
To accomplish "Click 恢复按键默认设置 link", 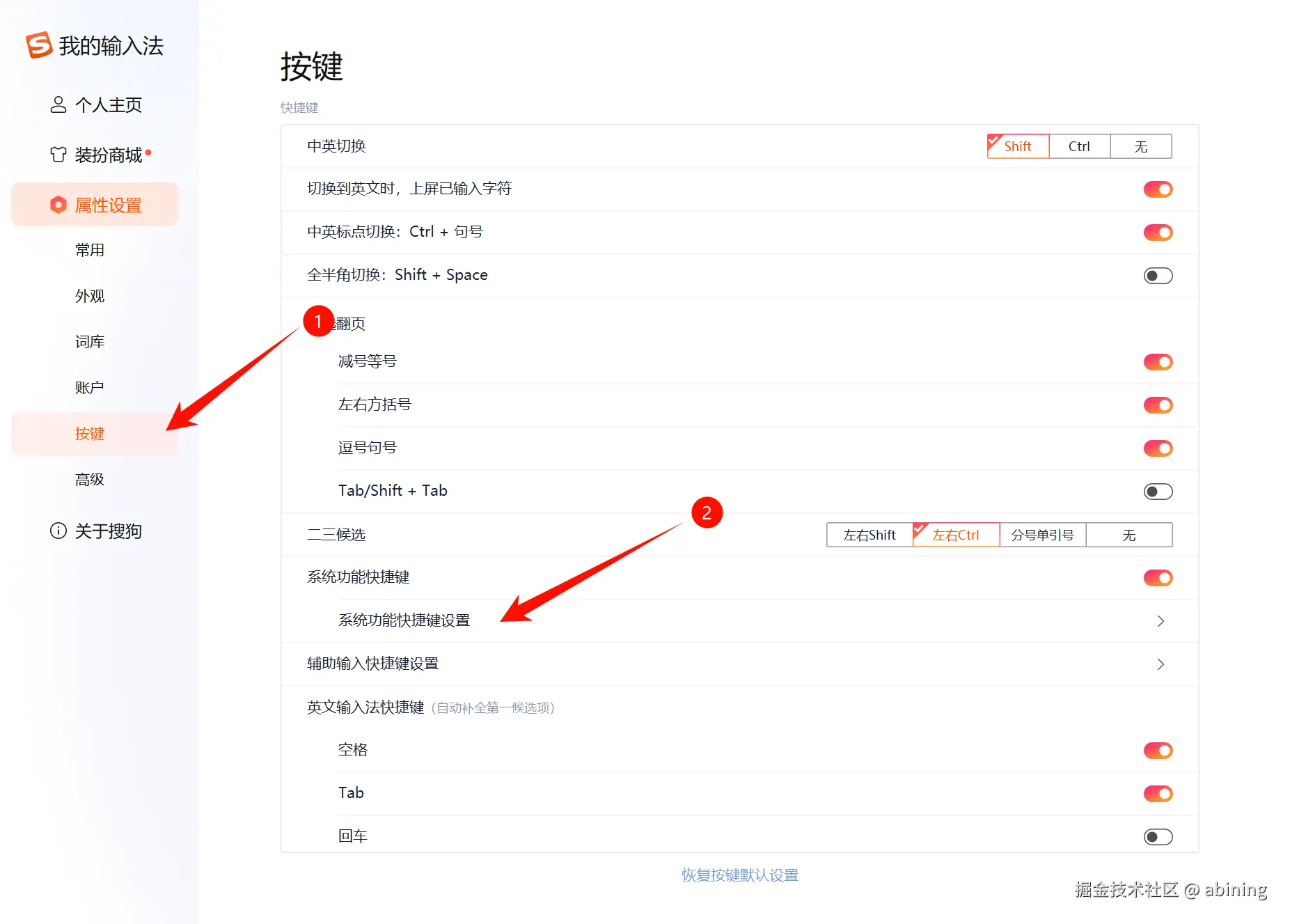I will 740,875.
